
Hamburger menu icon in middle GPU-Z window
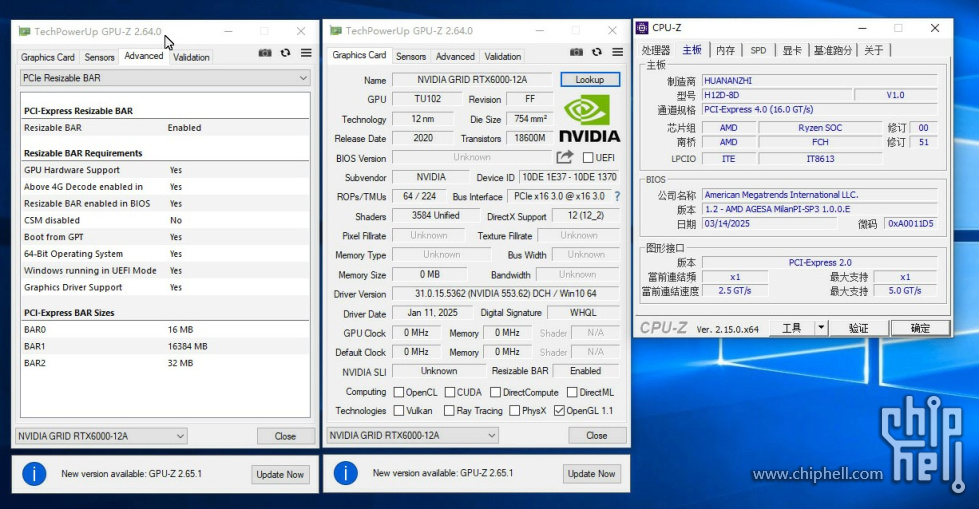(617, 52)
